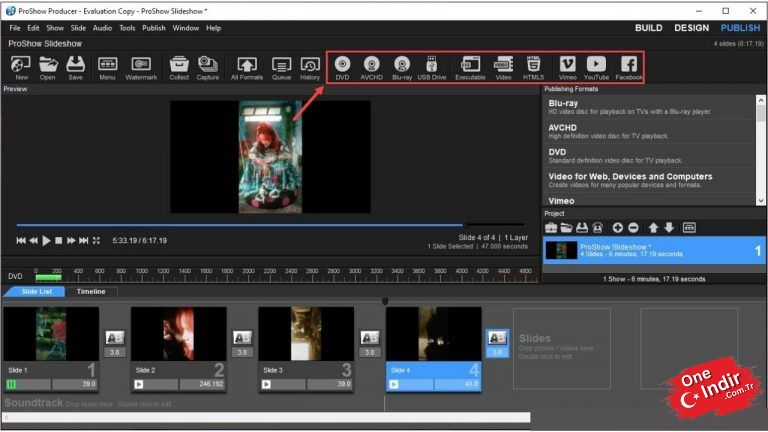Click the Collect toolbar icon
This screenshot has width=768, height=432.
pos(179,68)
